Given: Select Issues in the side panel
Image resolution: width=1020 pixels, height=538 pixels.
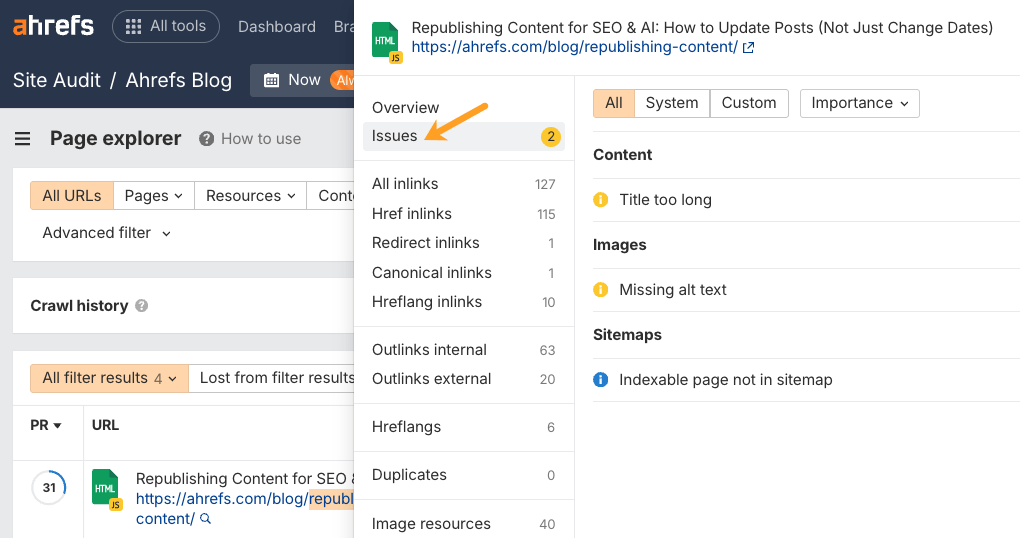Looking at the screenshot, I should pos(395,136).
